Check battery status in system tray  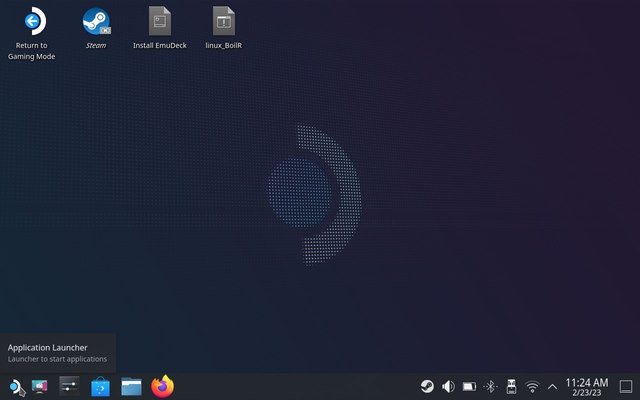pos(469,386)
